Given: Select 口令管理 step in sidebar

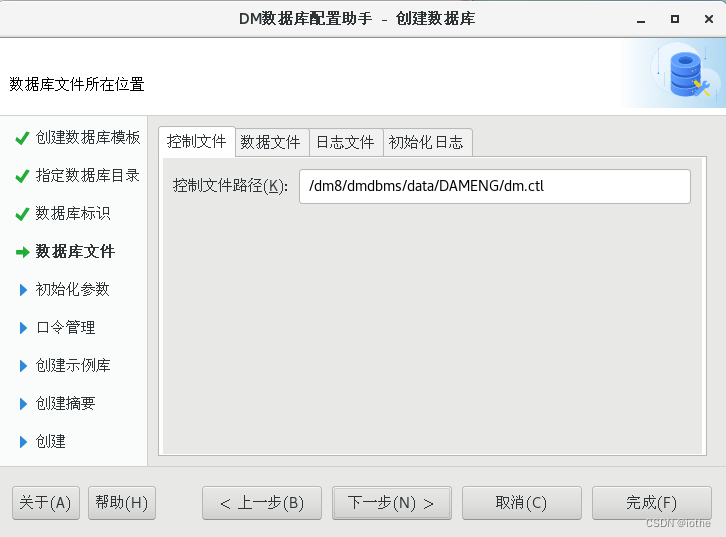Looking at the screenshot, I should pyautogui.click(x=66, y=327).
